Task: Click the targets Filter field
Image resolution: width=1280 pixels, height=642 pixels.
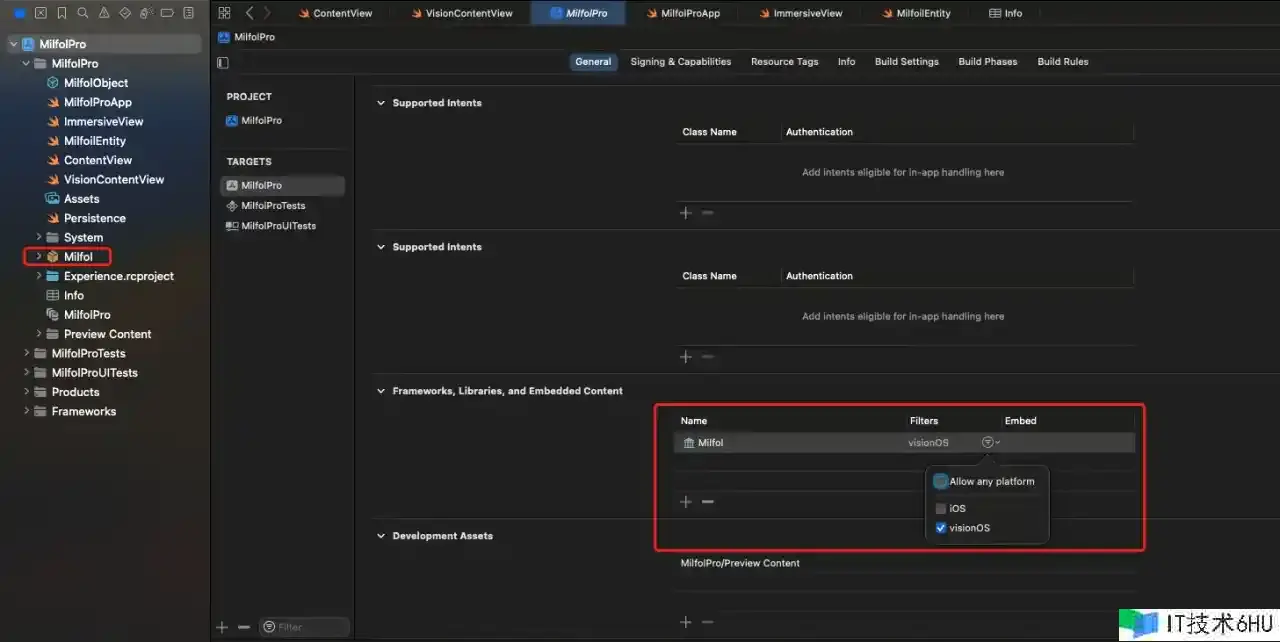Action: 304,627
